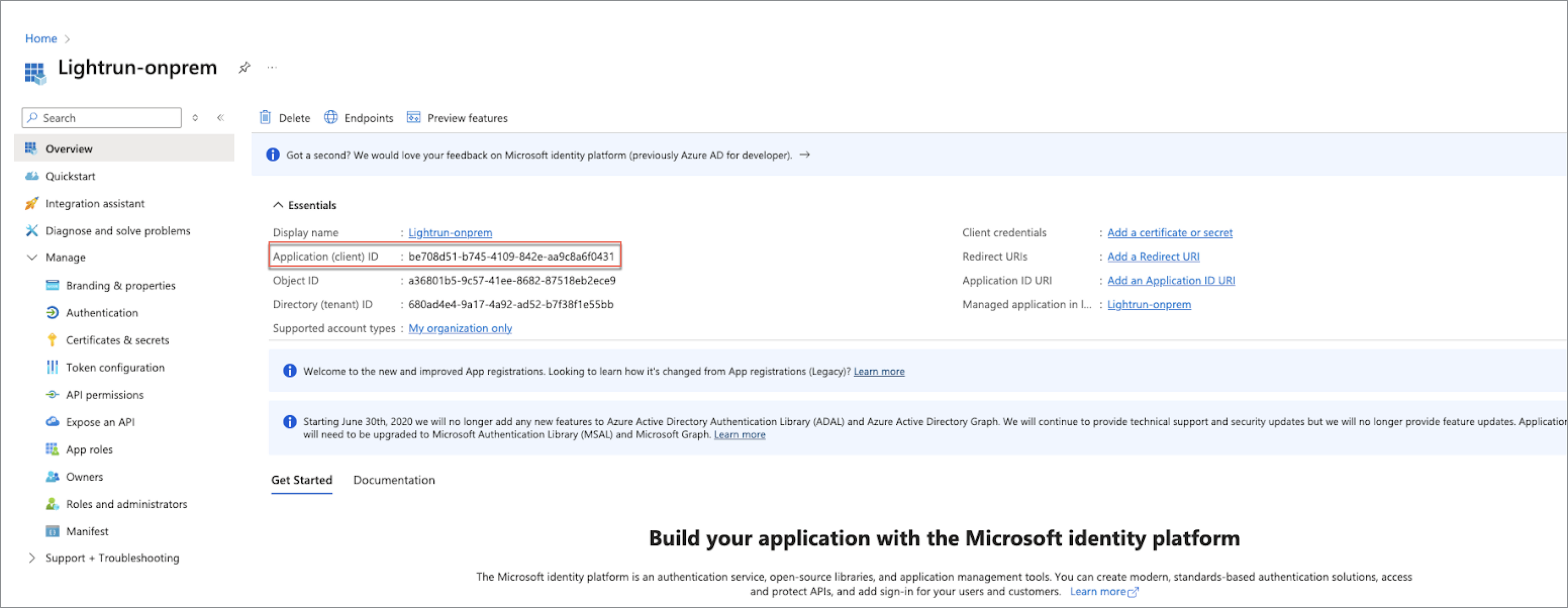Click the pin icon next to Lightrun-onprem title
The width and height of the screenshot is (1568, 608).
(x=244, y=68)
